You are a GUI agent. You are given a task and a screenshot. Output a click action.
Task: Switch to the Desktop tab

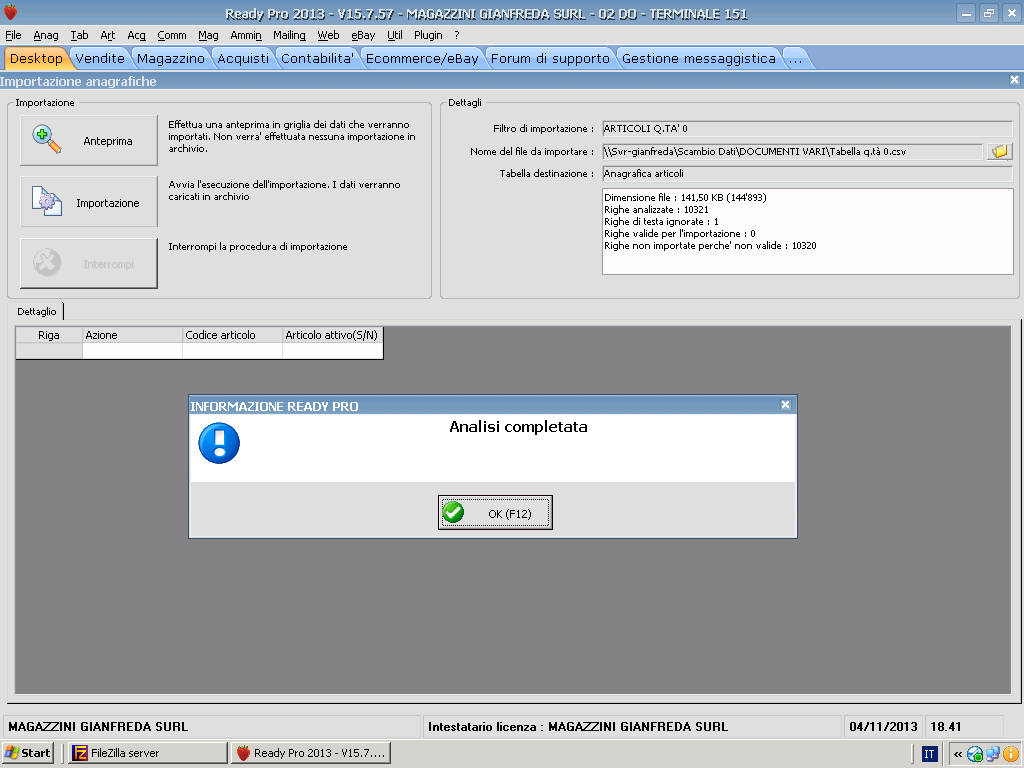point(36,58)
